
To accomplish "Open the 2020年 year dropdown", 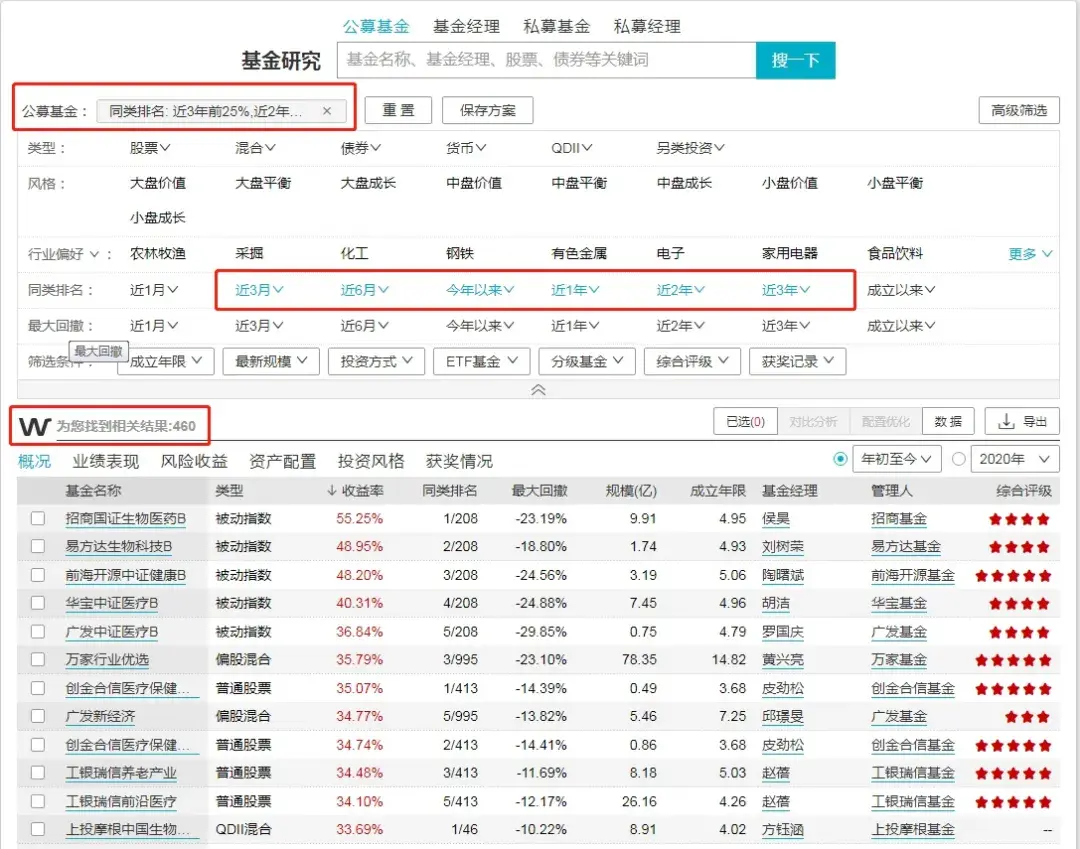I will click(x=1015, y=459).
